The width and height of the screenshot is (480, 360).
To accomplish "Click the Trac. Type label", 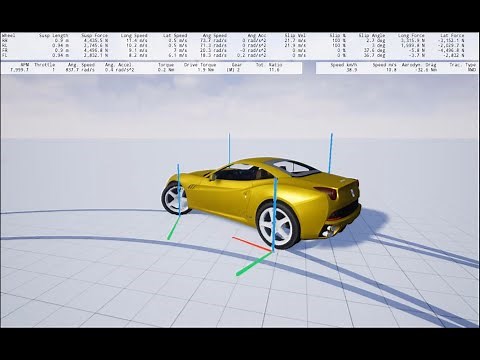I will point(463,65).
